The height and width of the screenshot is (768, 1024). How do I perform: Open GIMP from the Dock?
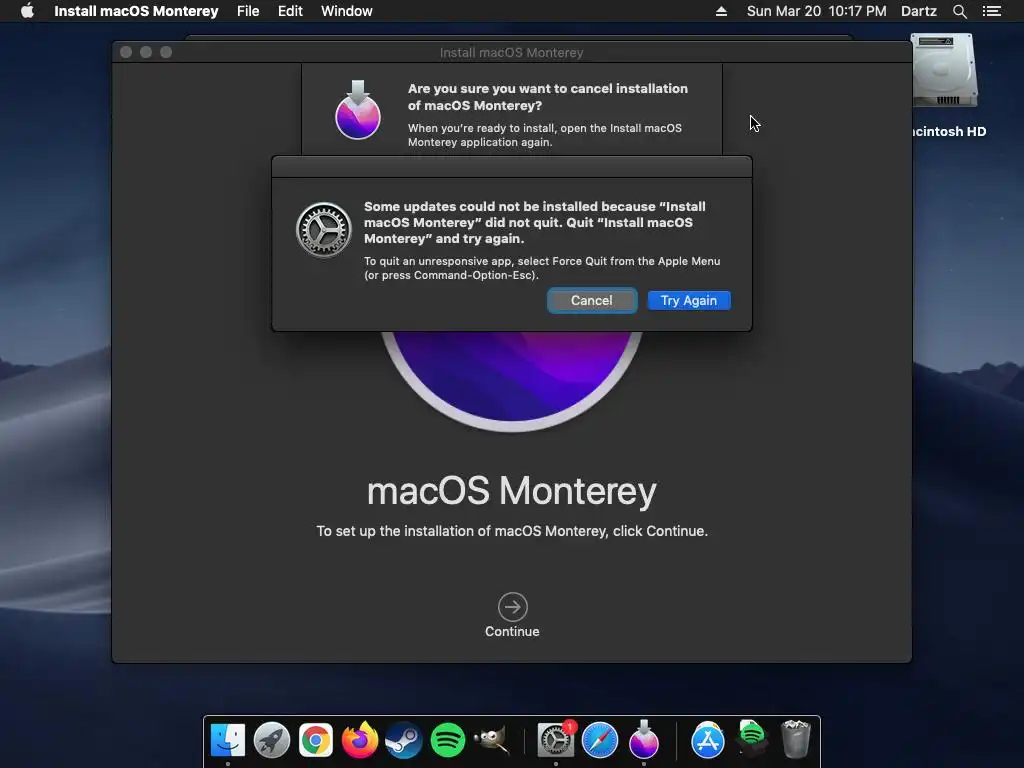click(491, 740)
